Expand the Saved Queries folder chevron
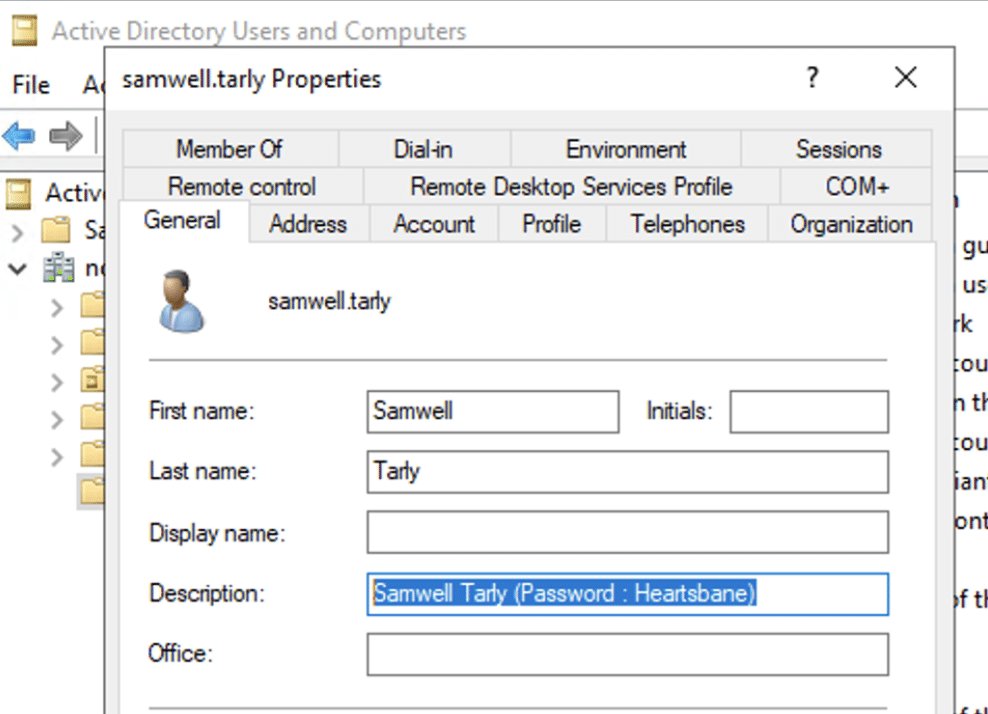 pos(17,232)
